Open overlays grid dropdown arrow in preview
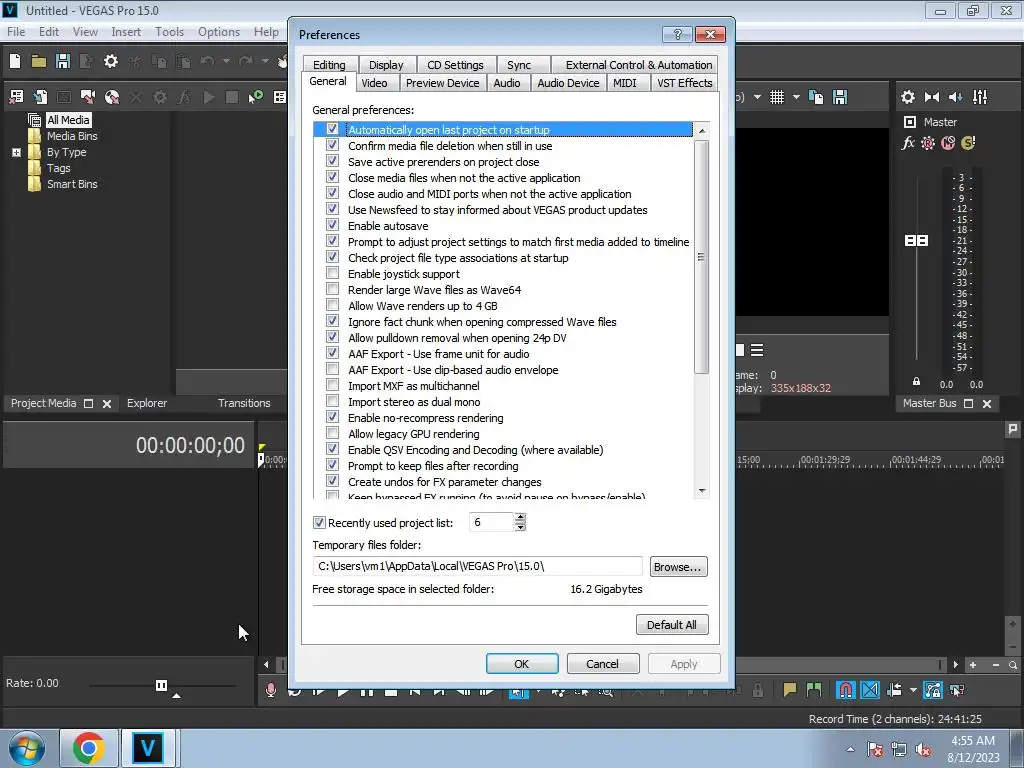Viewport: 1024px width, 768px height. pyautogui.click(x=796, y=97)
